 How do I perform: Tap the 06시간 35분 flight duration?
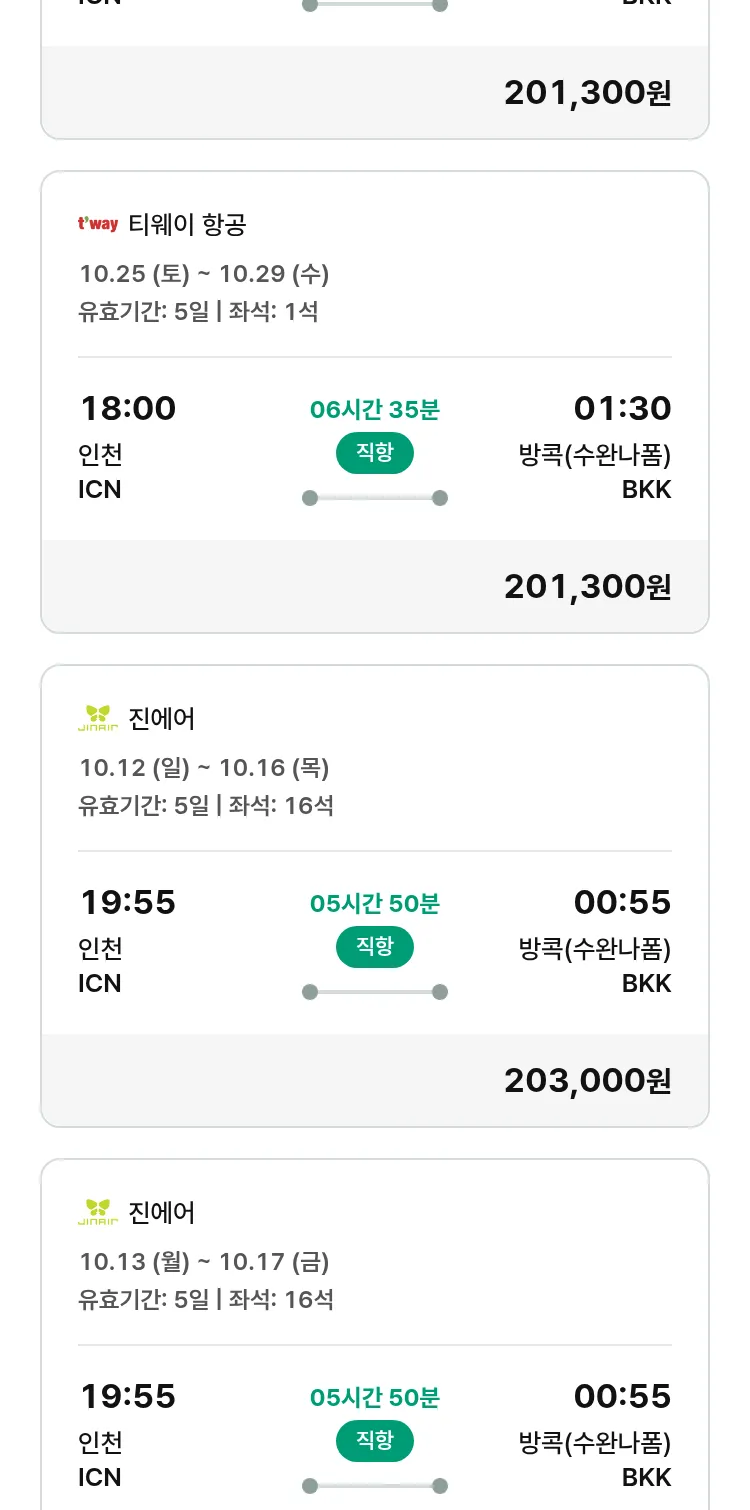[374, 409]
